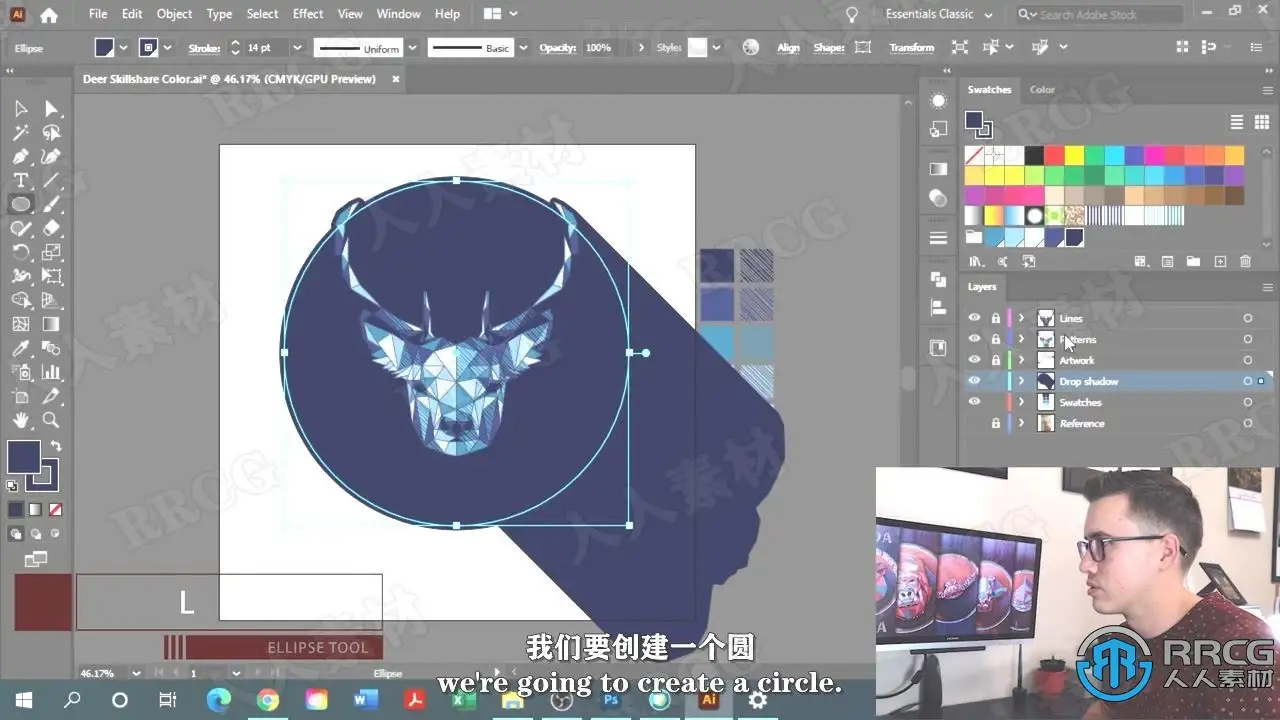Switch to the Color panel tab
Screen dimensions: 1280x720
point(1042,90)
